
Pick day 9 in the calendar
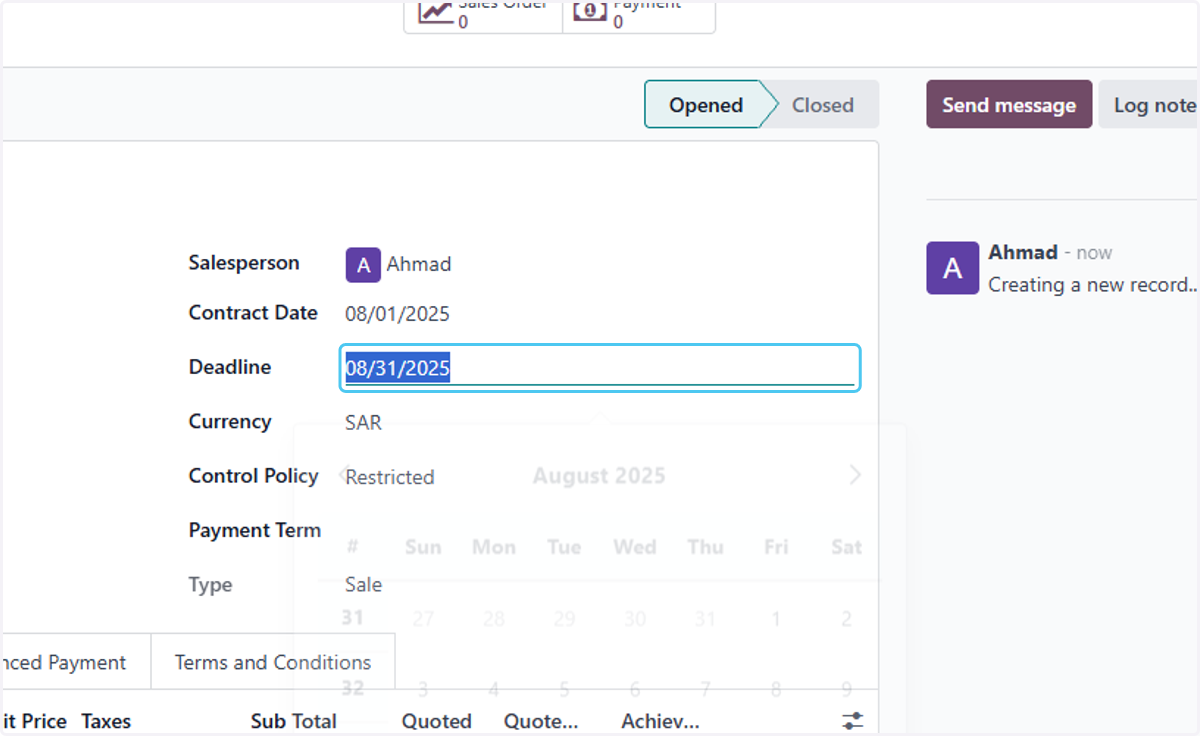coord(846,689)
